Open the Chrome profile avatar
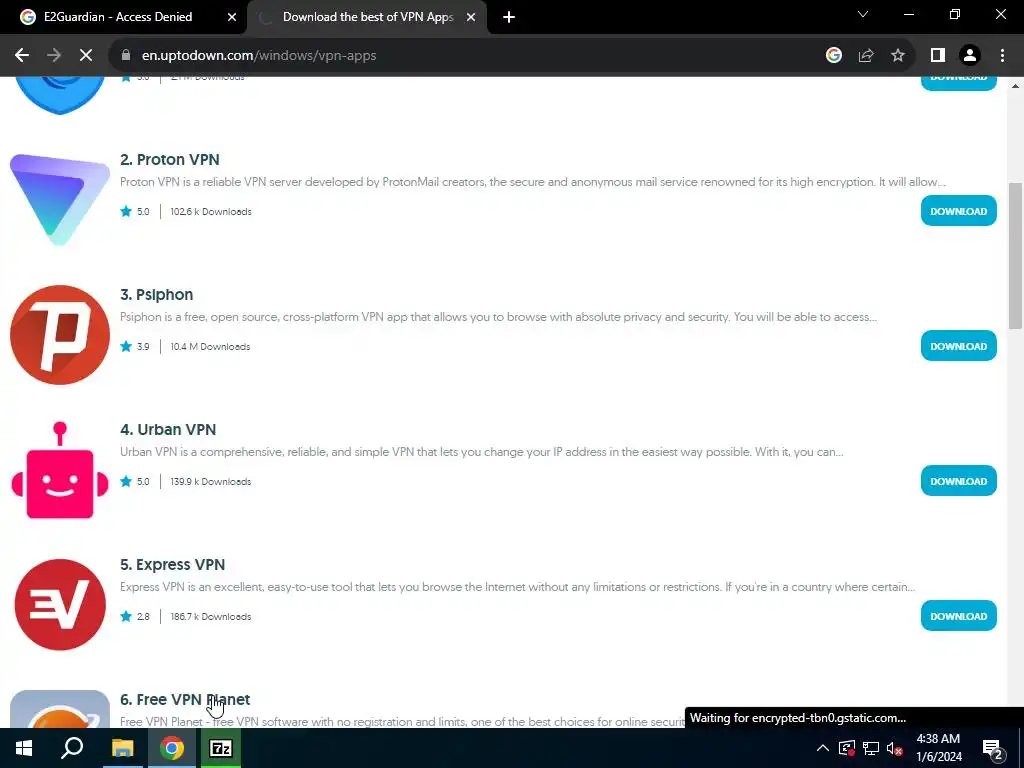The width and height of the screenshot is (1024, 768). tap(970, 56)
